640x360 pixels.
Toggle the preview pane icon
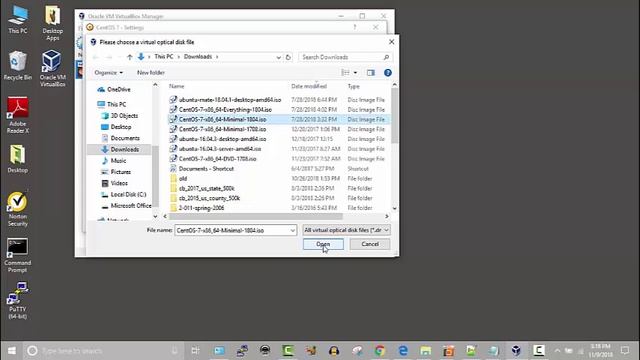coord(371,73)
